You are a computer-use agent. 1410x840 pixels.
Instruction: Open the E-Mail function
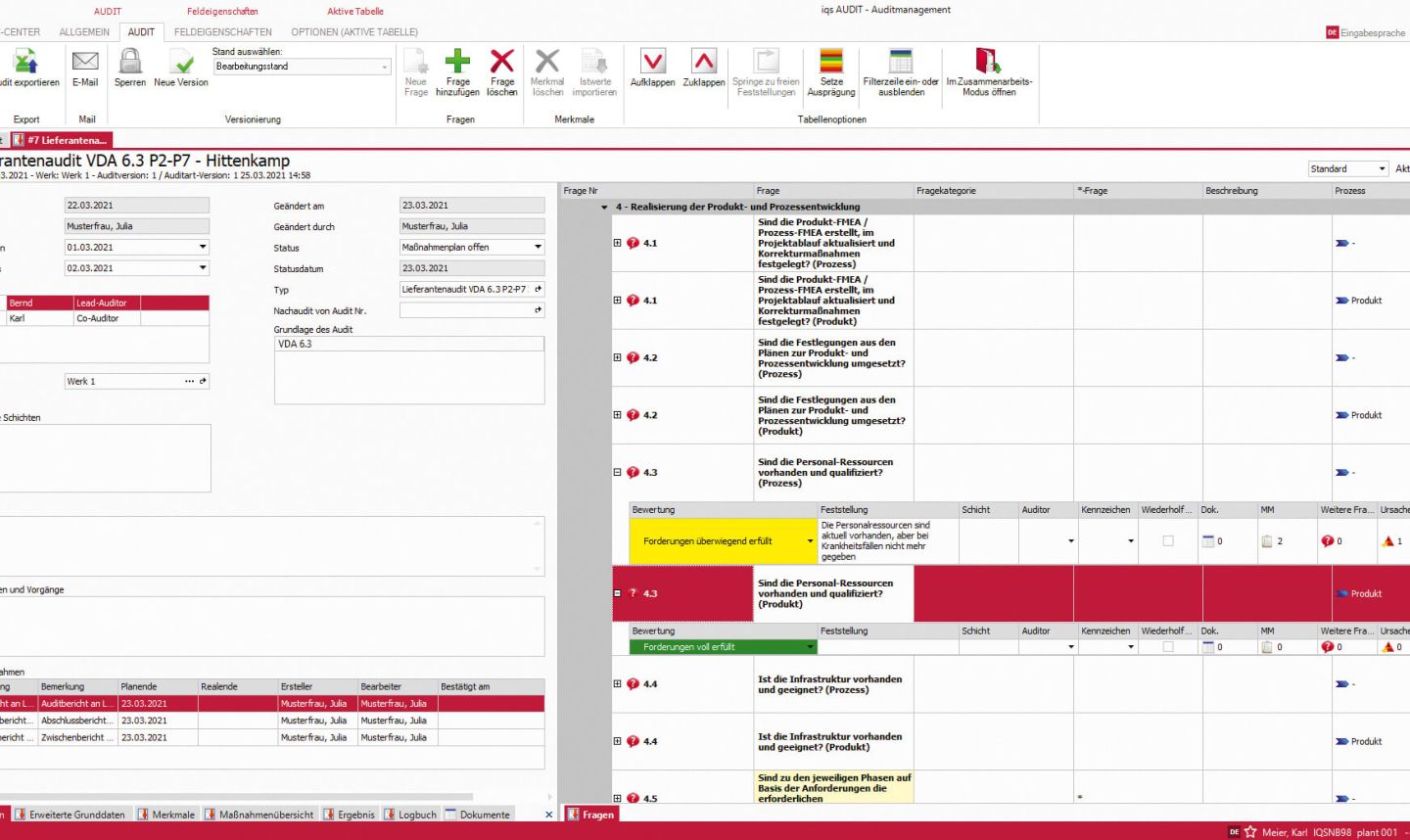tap(85, 69)
